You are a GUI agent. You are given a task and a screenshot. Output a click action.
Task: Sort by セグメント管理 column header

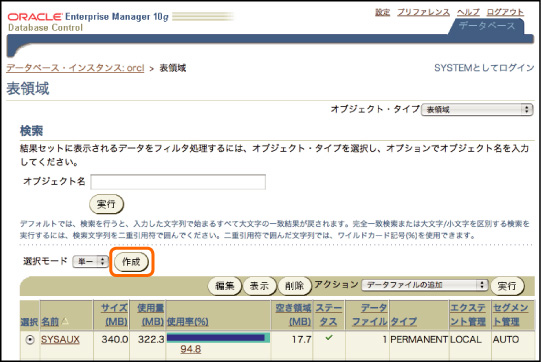pos(510,314)
